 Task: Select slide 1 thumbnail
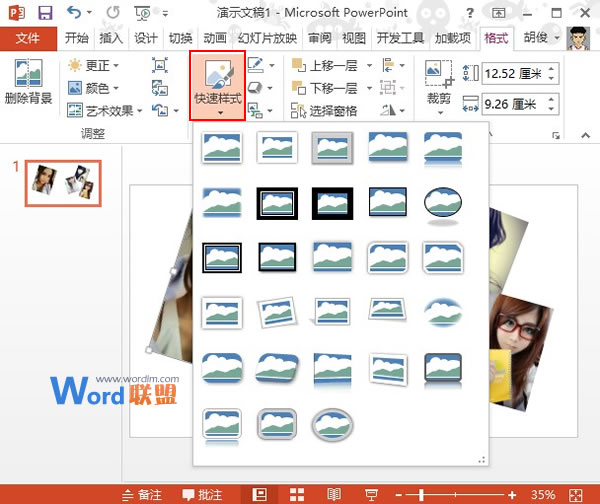[63, 183]
